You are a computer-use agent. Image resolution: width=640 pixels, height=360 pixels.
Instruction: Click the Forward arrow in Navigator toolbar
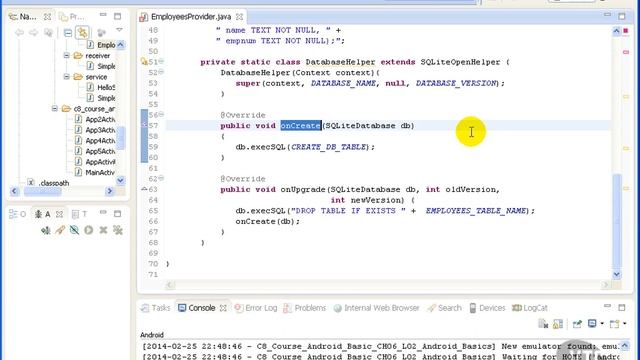pyautogui.click(x=33, y=33)
